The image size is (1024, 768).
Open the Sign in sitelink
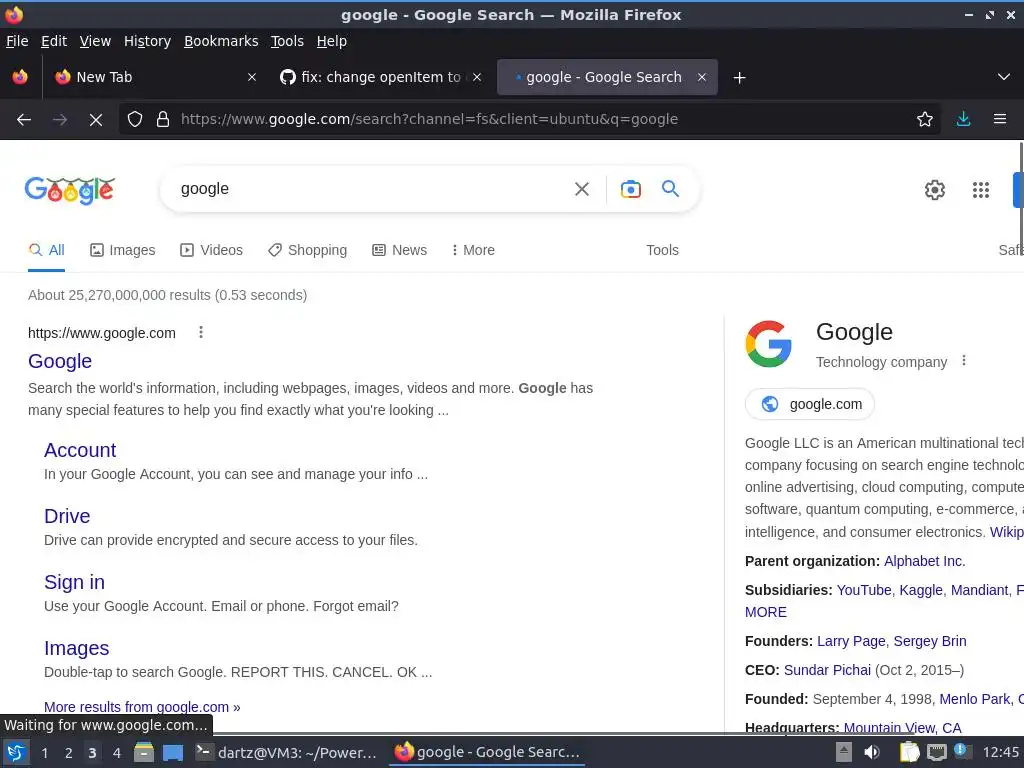pos(74,582)
